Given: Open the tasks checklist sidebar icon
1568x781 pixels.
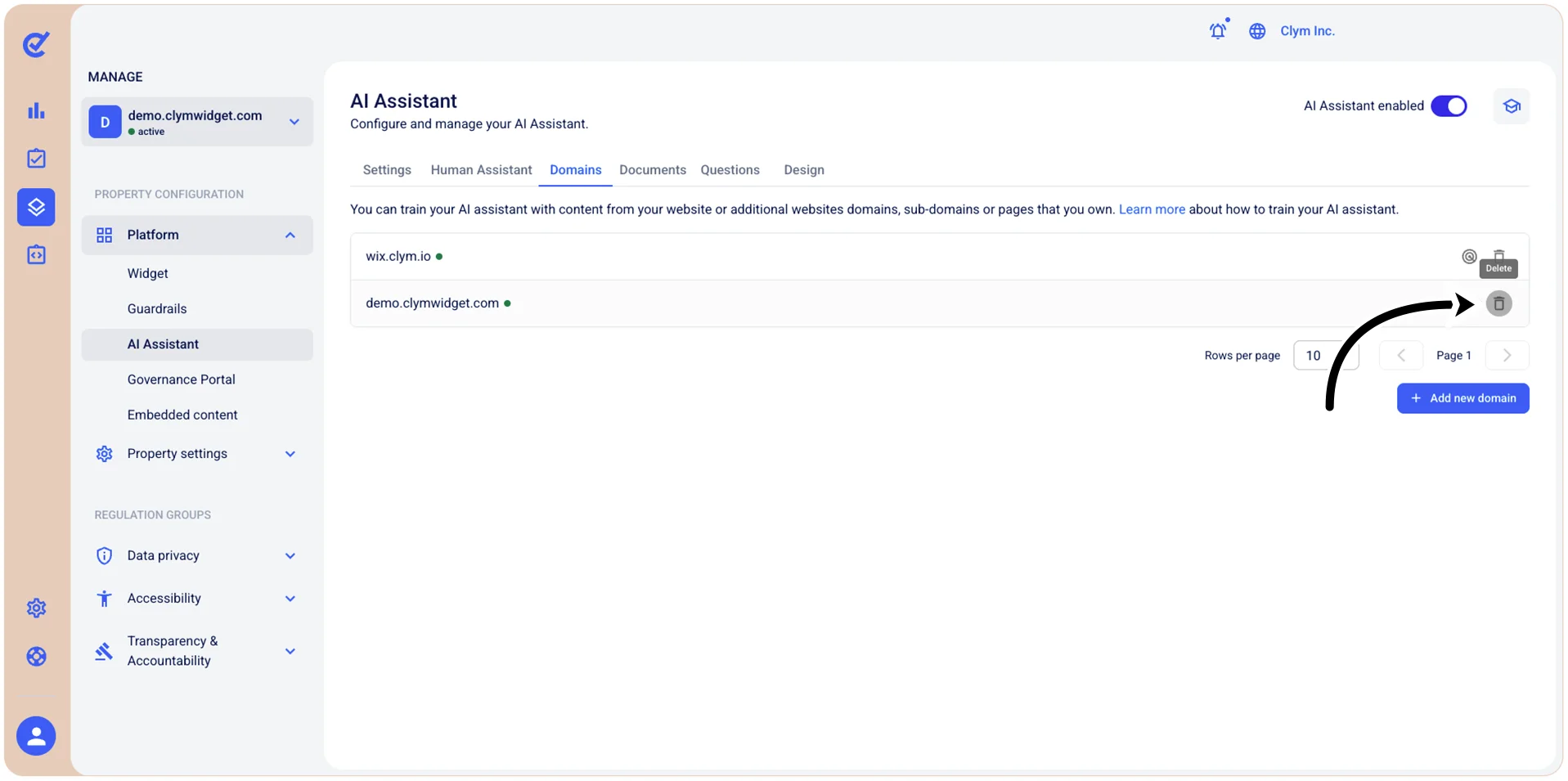Looking at the screenshot, I should [36, 159].
